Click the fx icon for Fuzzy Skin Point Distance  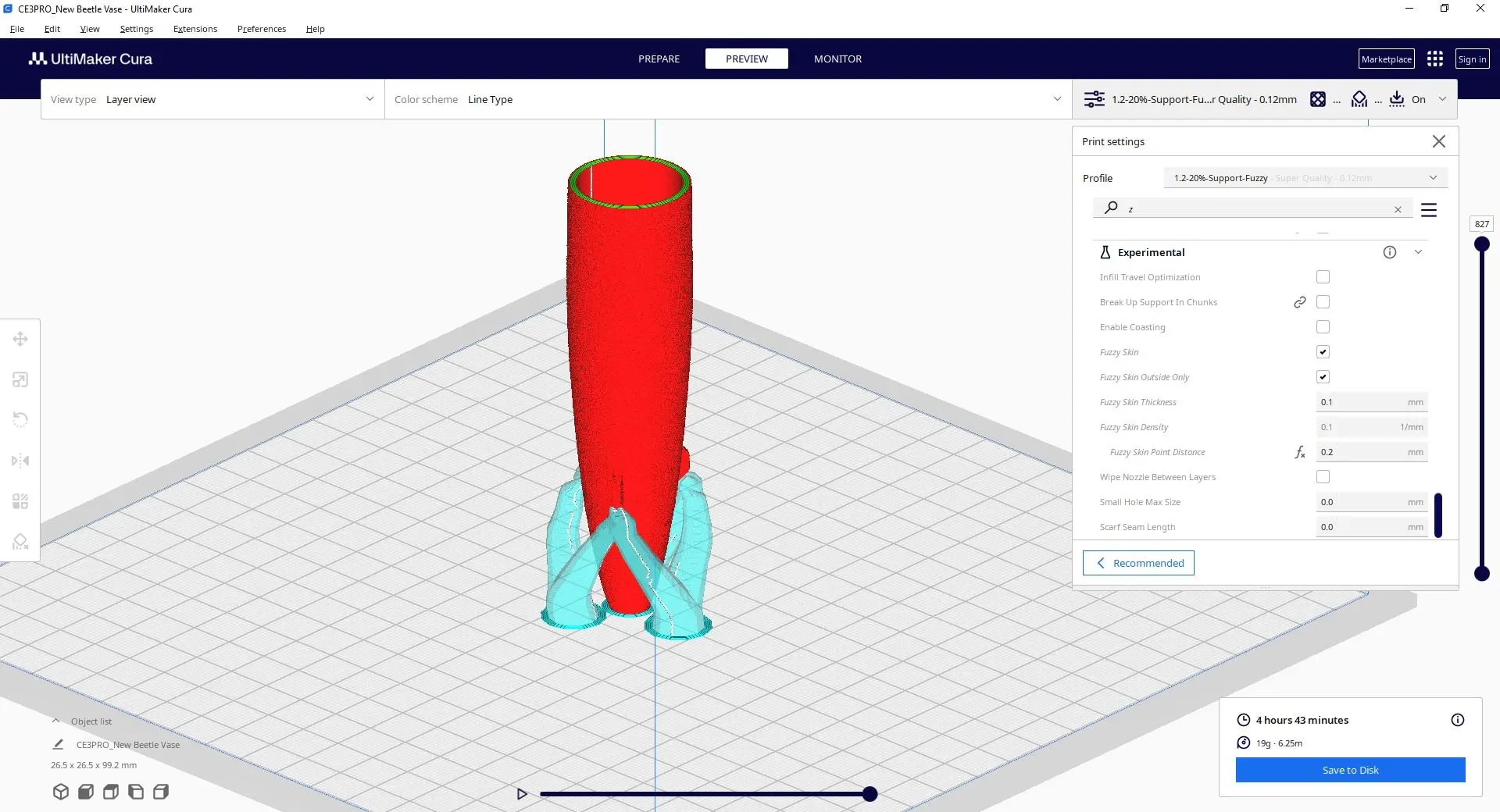pos(1300,452)
